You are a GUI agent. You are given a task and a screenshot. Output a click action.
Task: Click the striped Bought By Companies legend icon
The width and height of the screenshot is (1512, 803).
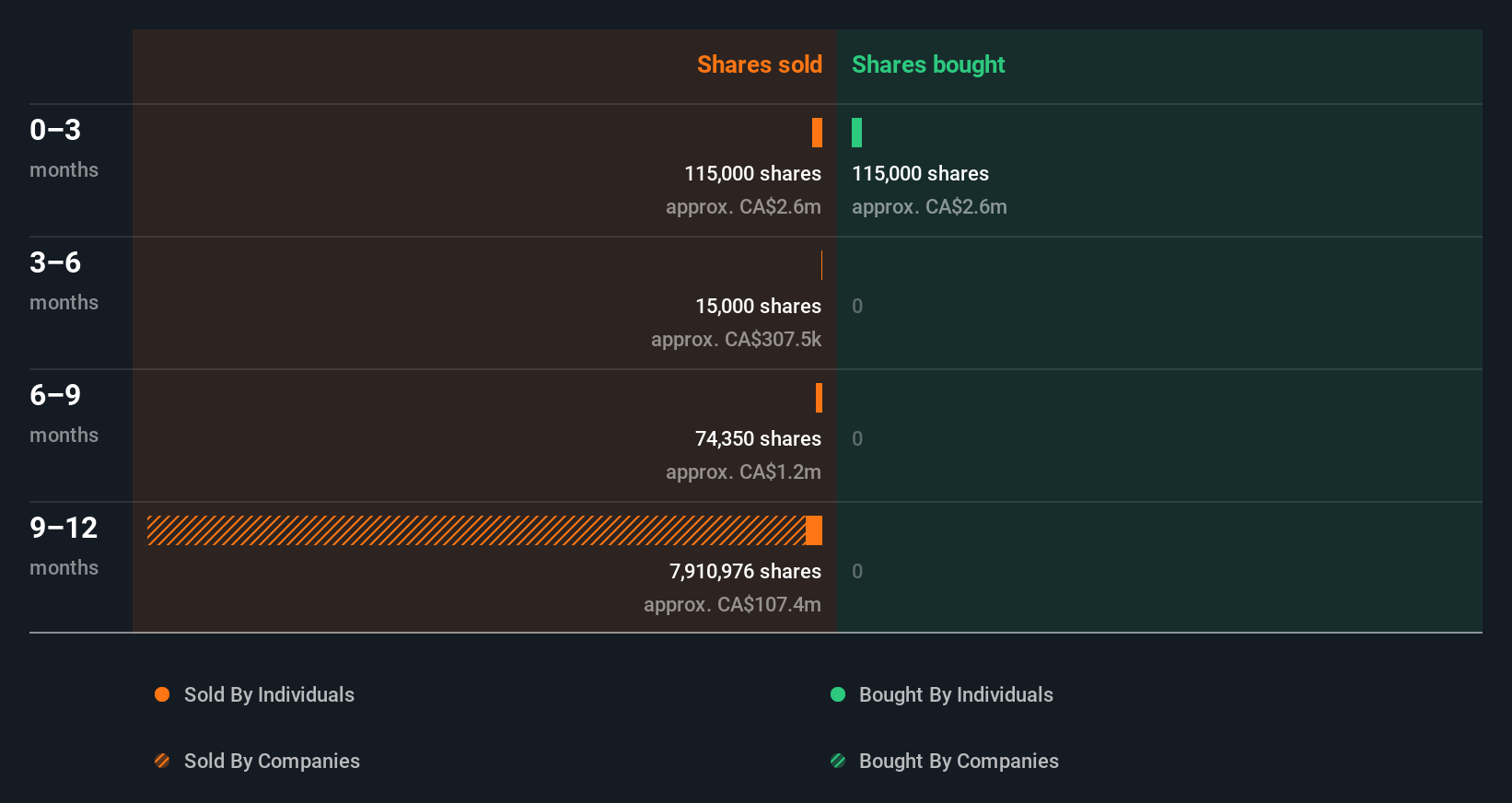[838, 761]
